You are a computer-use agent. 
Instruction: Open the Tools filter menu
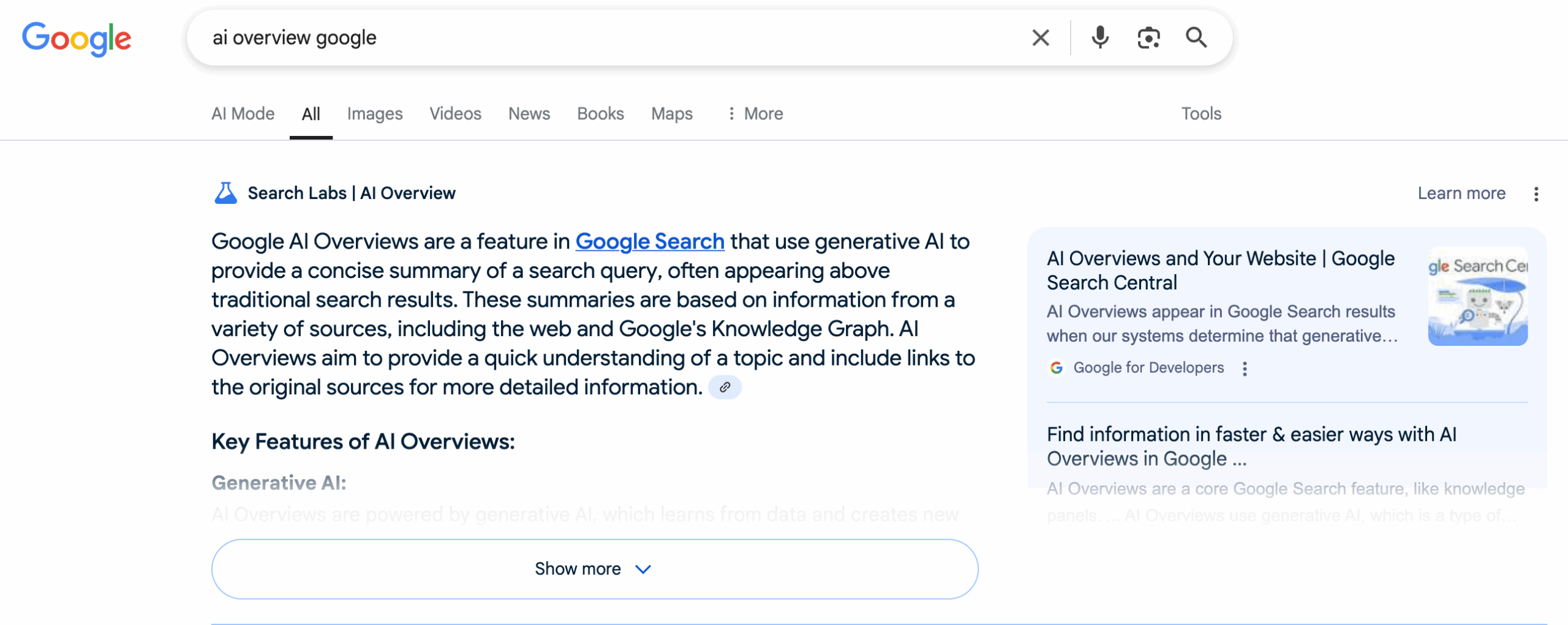click(x=1200, y=114)
